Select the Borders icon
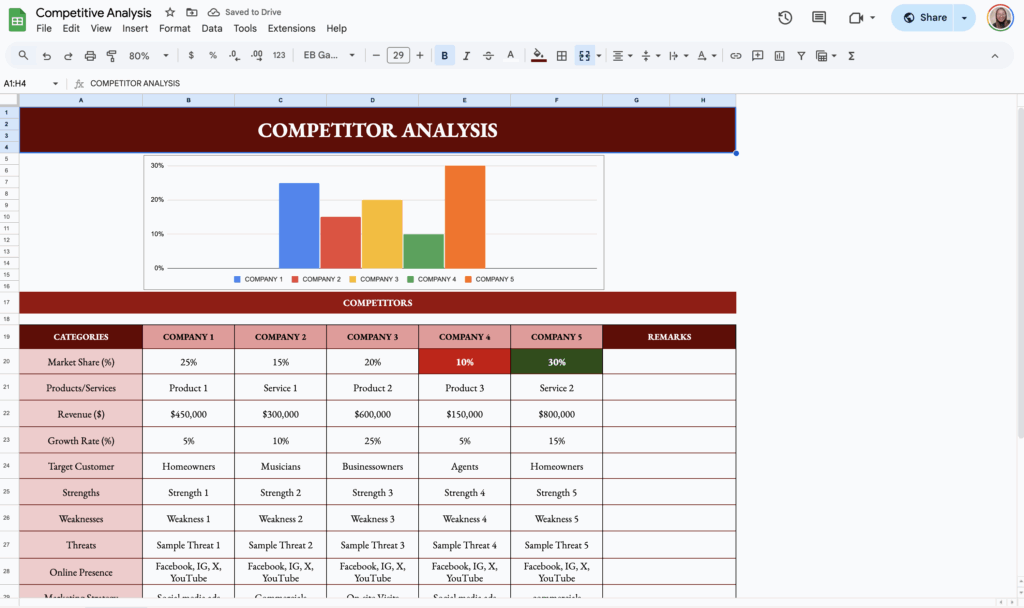 [563, 55]
